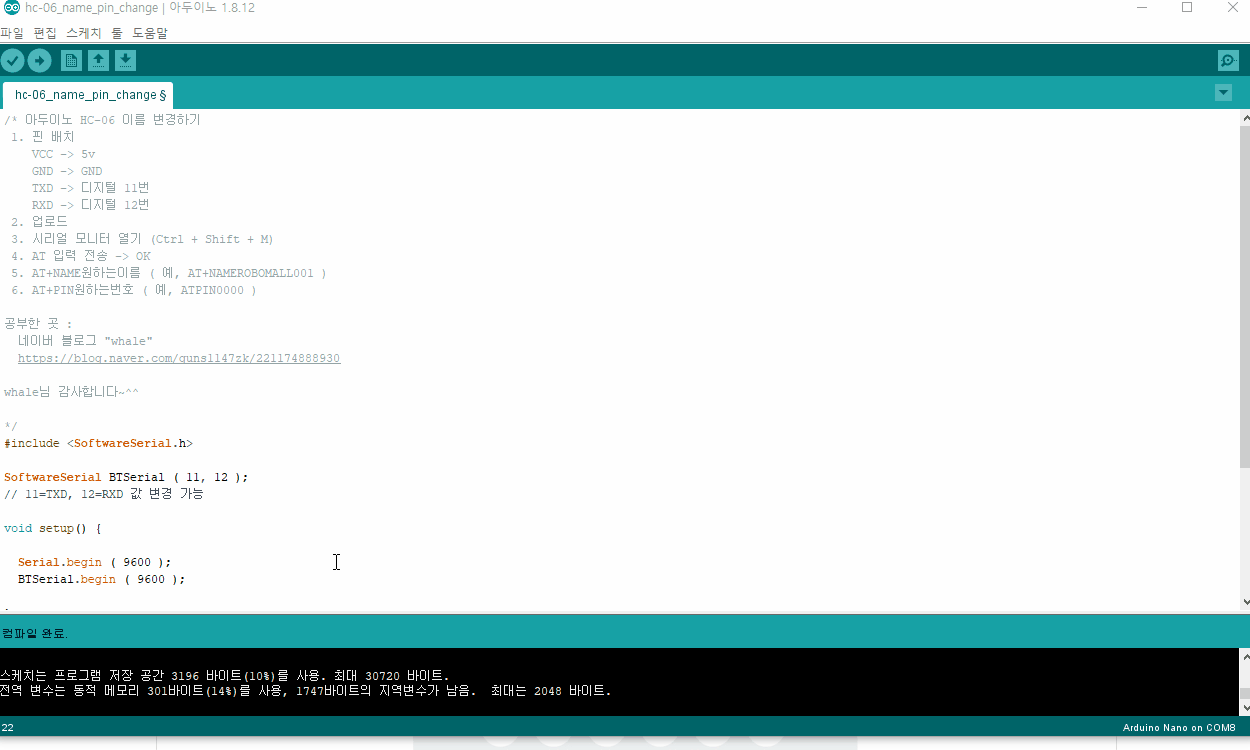Click the 'void setup() {' line
The width and height of the screenshot is (1250, 750).
pos(53,528)
